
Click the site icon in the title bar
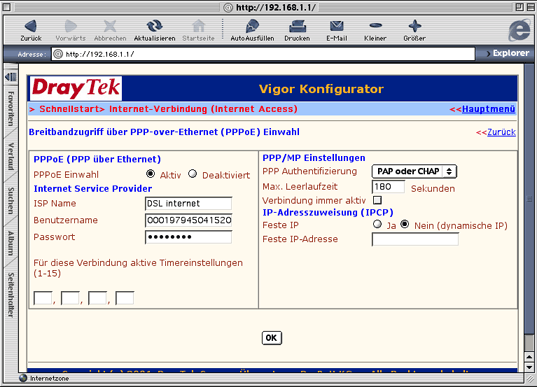(x=228, y=7)
